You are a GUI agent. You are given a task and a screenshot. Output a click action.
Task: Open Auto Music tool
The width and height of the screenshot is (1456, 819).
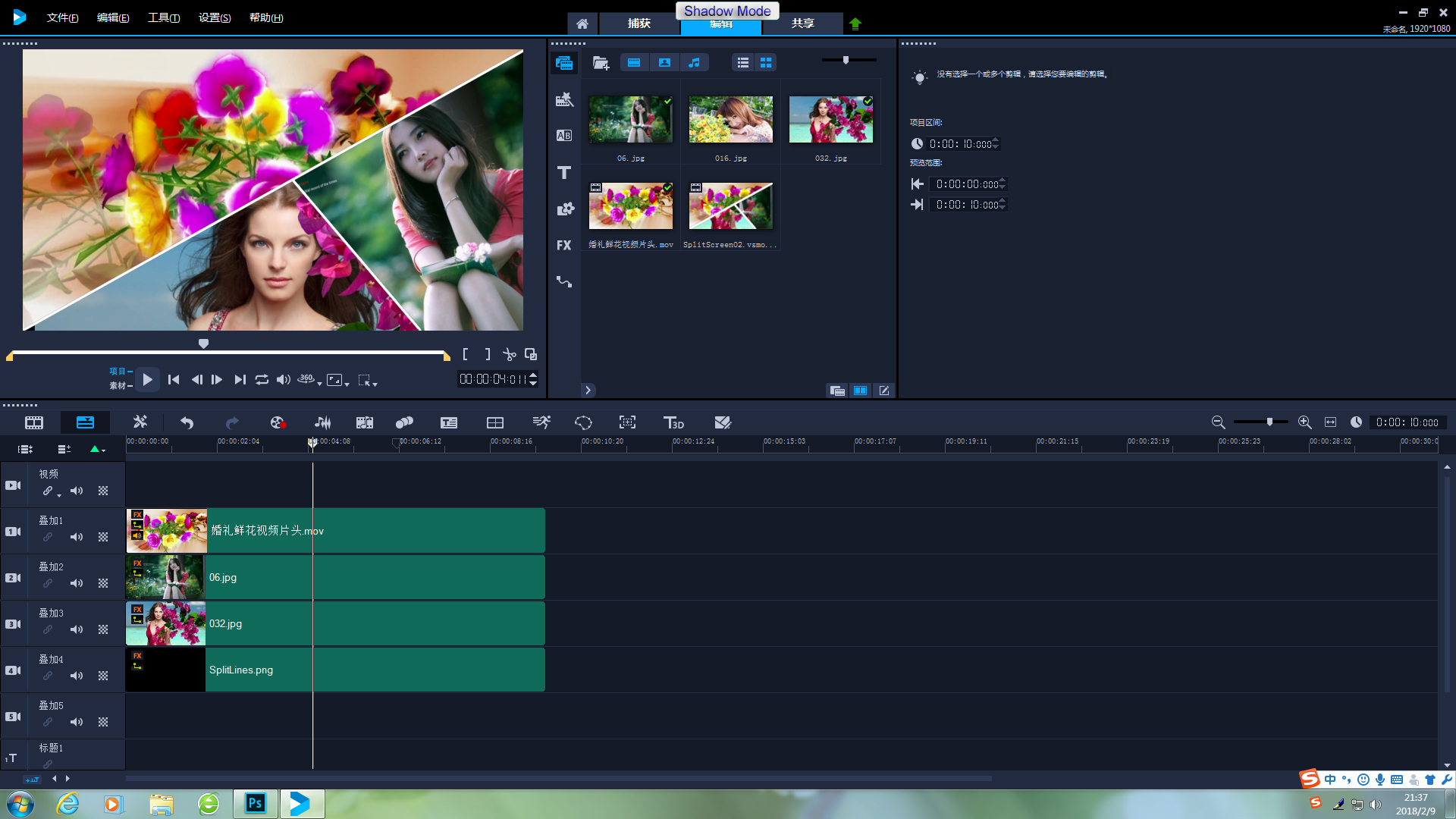click(365, 422)
